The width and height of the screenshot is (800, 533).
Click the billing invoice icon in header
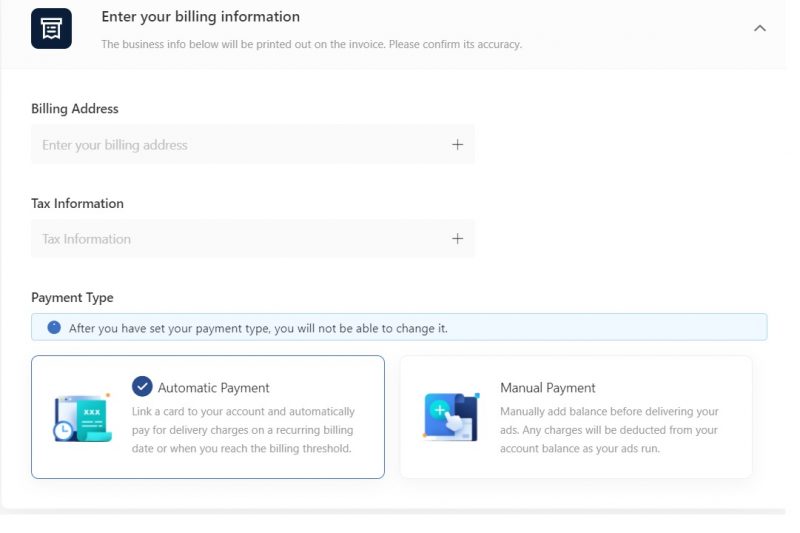51,28
